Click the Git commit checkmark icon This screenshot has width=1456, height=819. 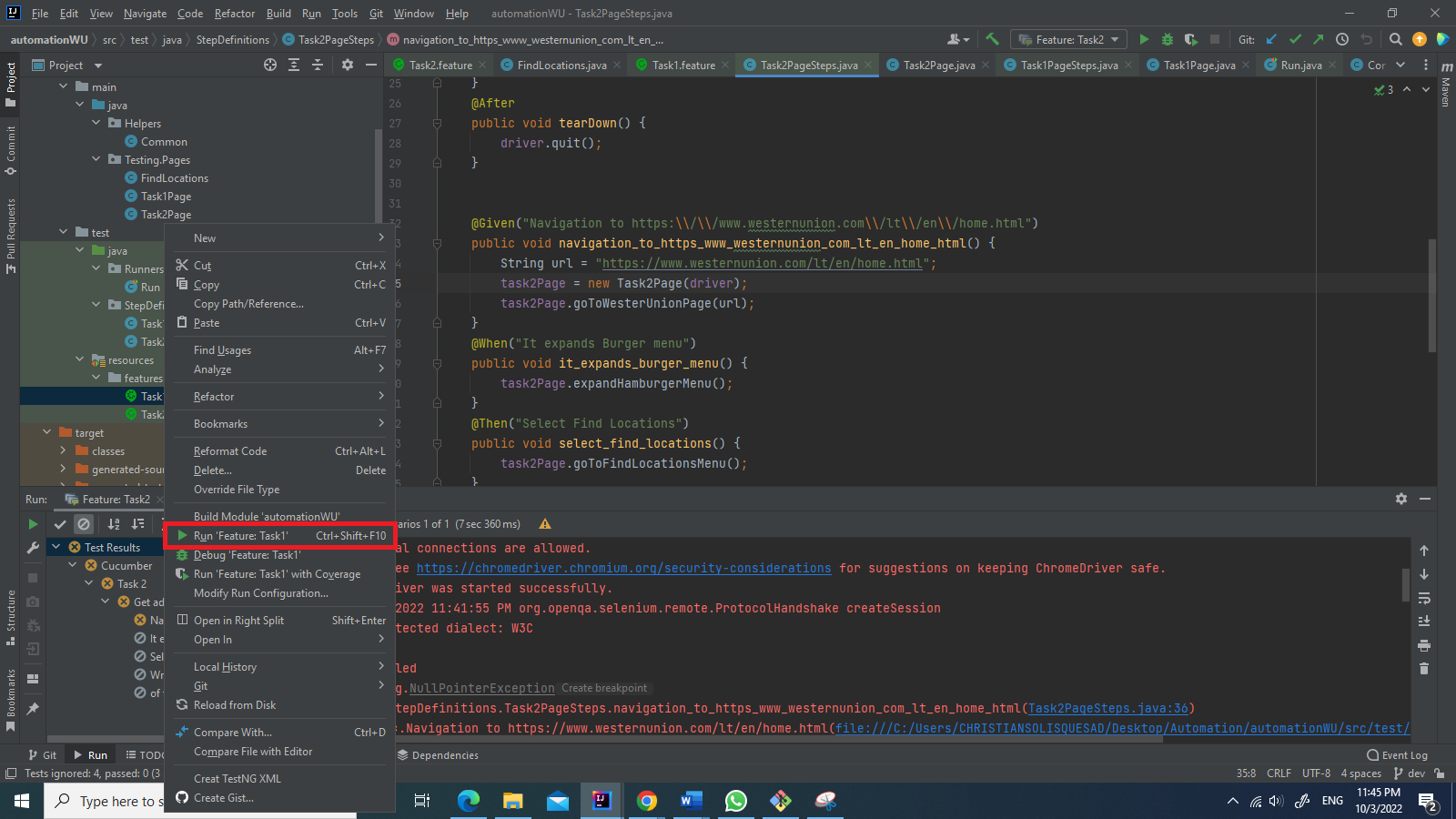coord(1295,39)
